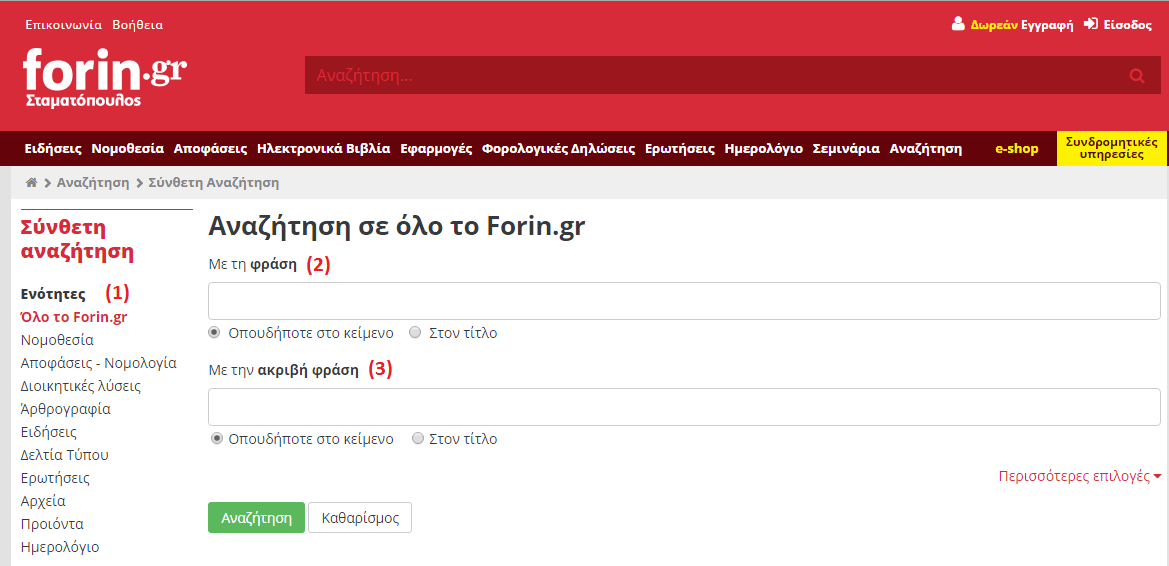1169x566 pixels.
Task: Select Στον τίτλο radio under φράση field
Action: click(415, 333)
